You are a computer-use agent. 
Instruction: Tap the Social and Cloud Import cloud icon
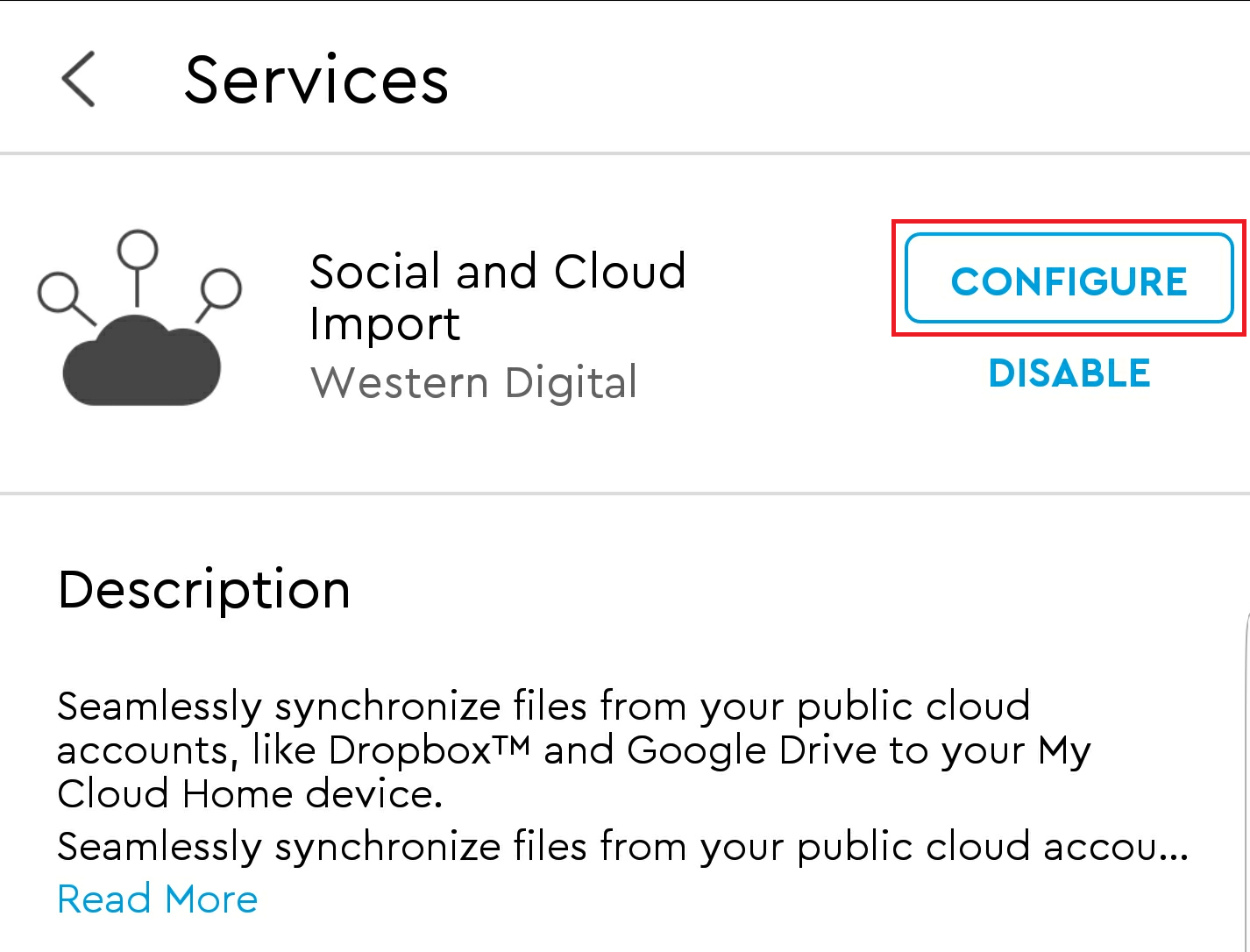tap(139, 318)
